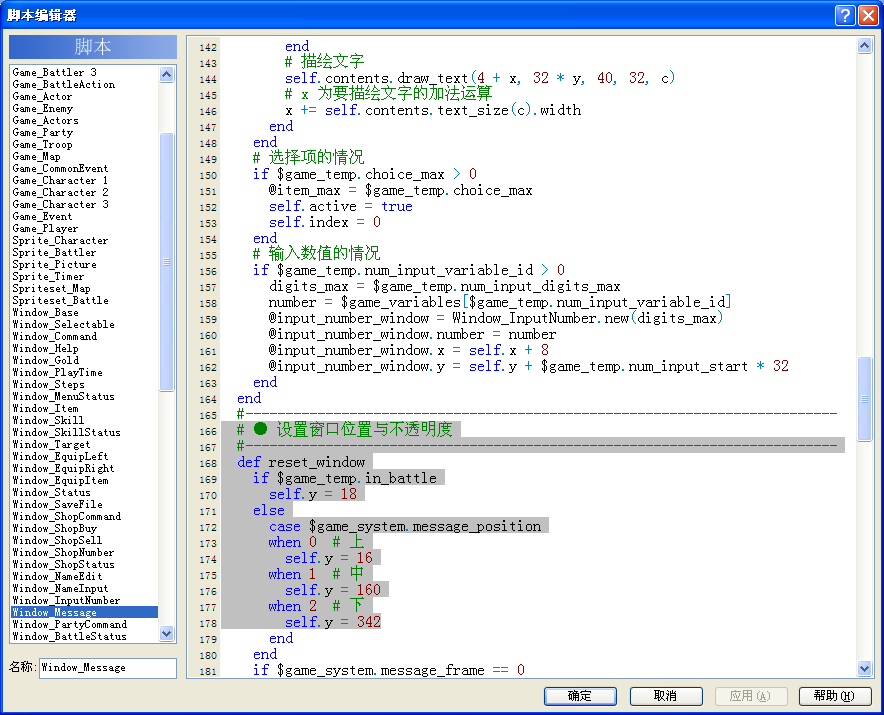Click code editor scroll down arrow

(864, 669)
